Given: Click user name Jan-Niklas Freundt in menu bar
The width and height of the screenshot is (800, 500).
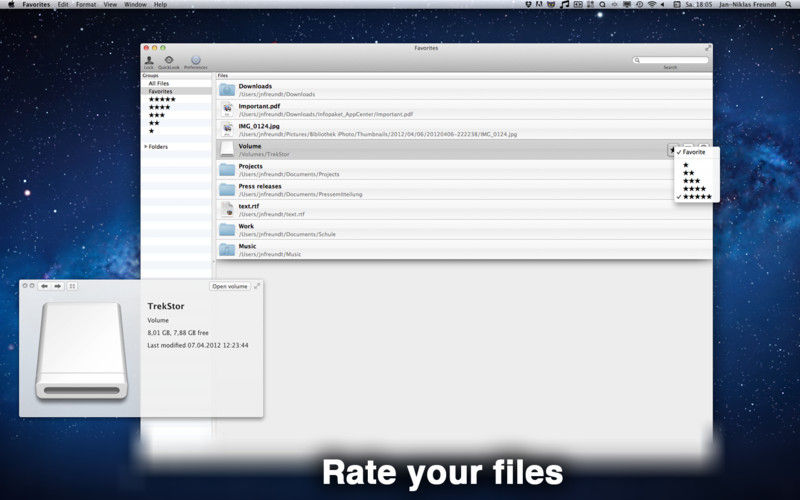Looking at the screenshot, I should pos(747,4).
